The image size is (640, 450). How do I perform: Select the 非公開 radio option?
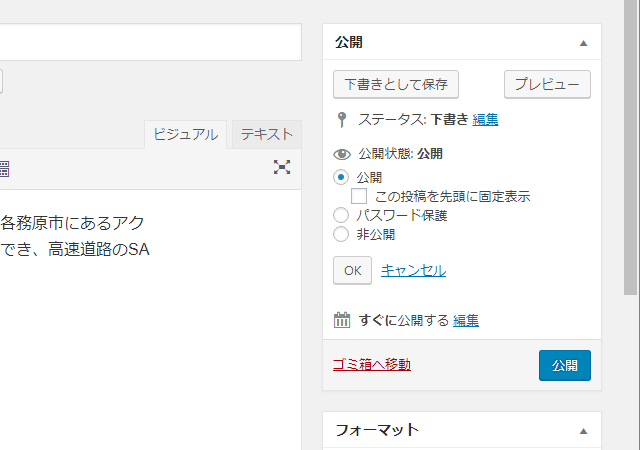(x=341, y=235)
